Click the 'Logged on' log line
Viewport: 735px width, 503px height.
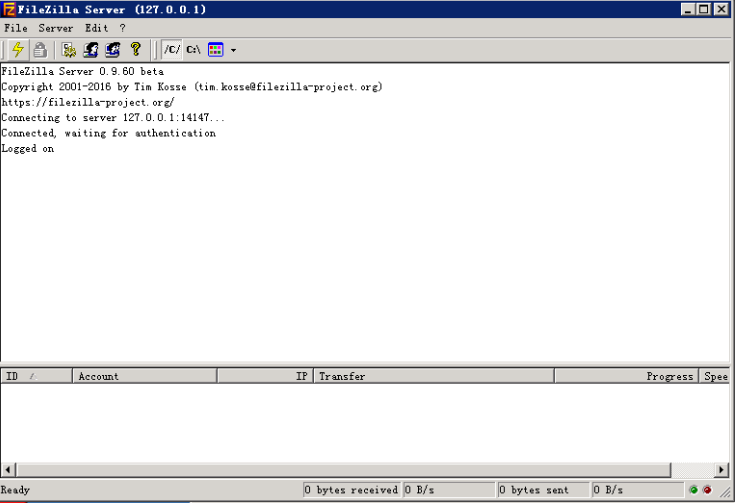[x=28, y=149]
